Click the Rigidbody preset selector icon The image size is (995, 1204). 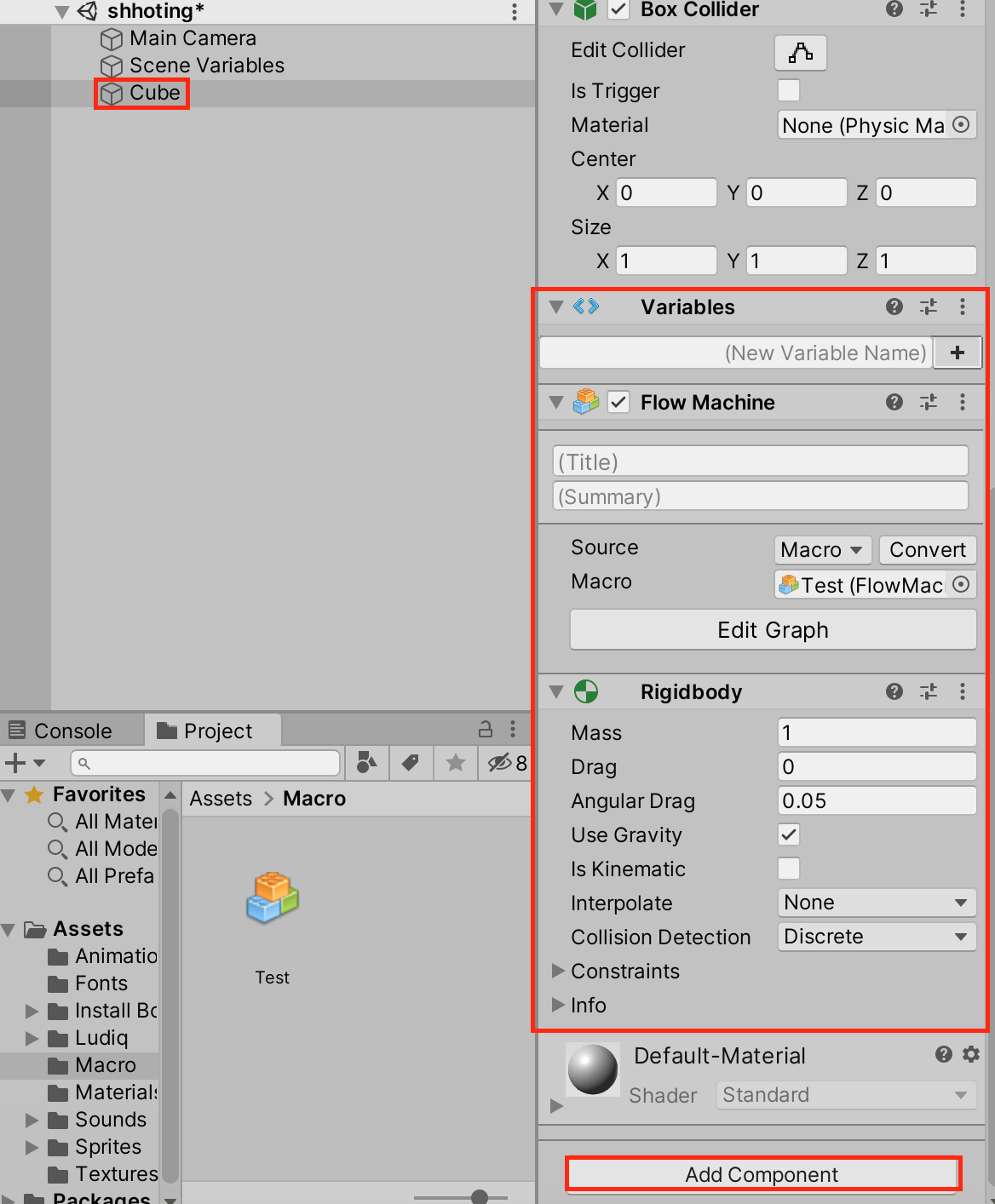928,691
